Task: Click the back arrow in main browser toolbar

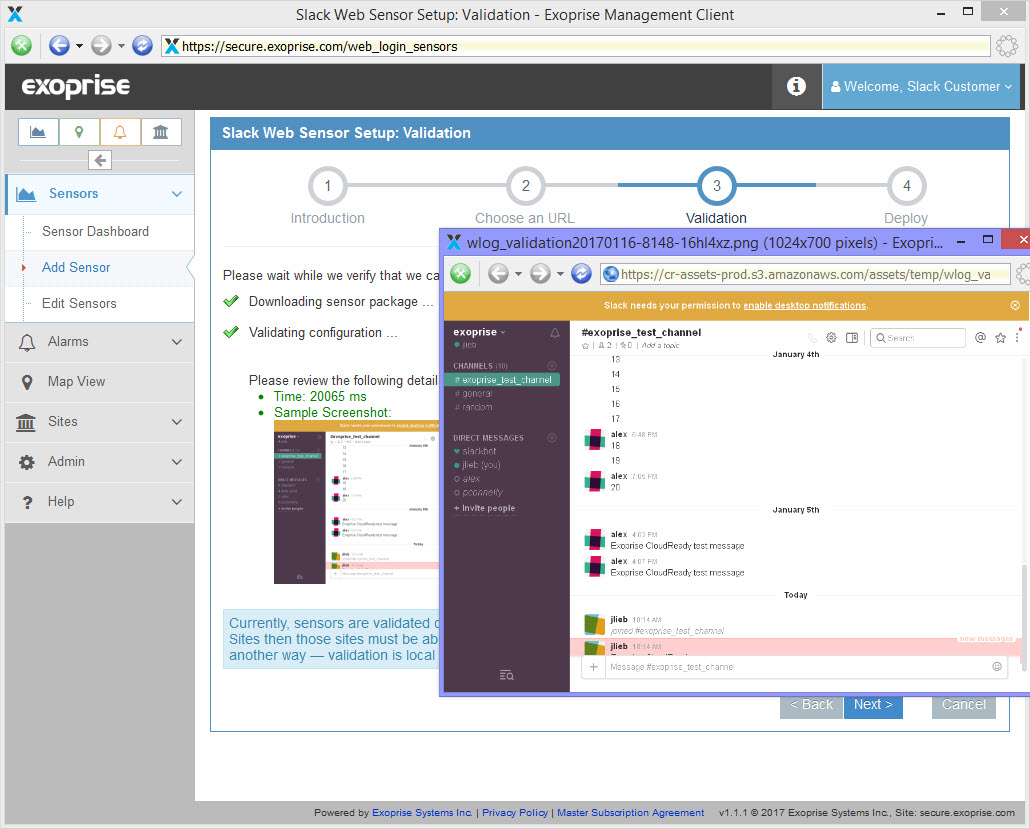Action: (59, 45)
